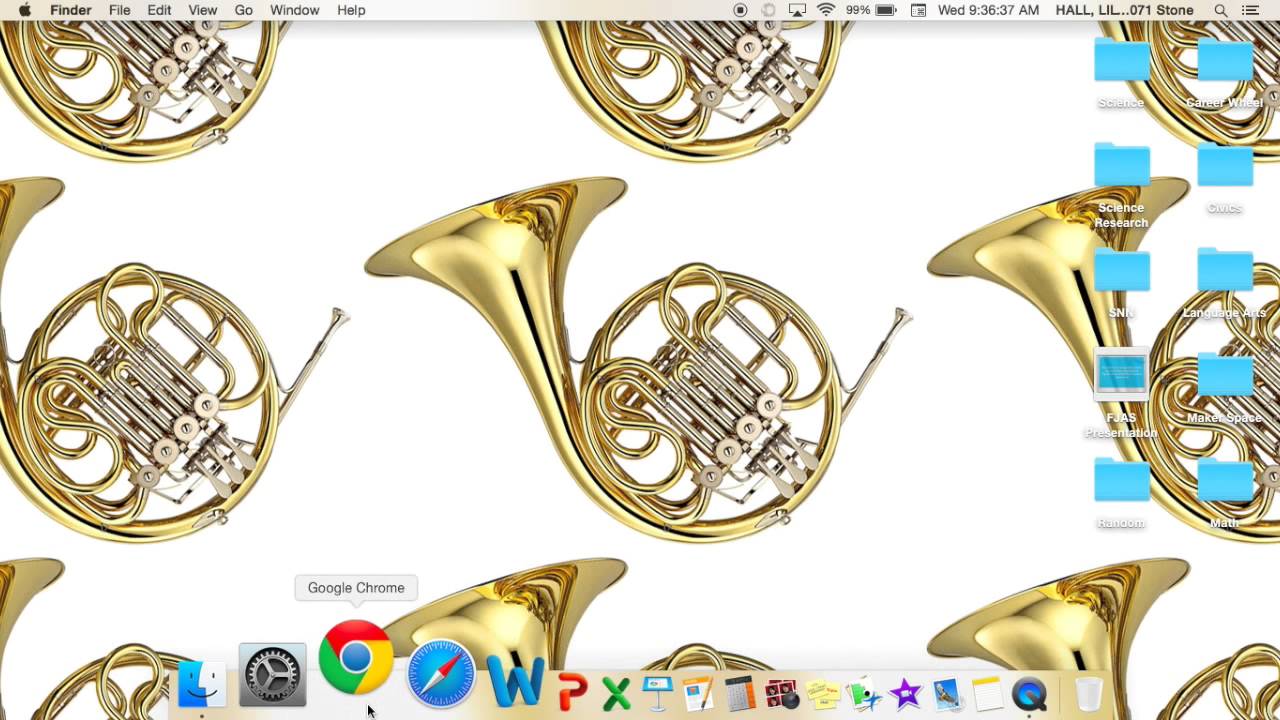This screenshot has height=720, width=1280.
Task: Open the Finder application menu
Action: point(71,10)
